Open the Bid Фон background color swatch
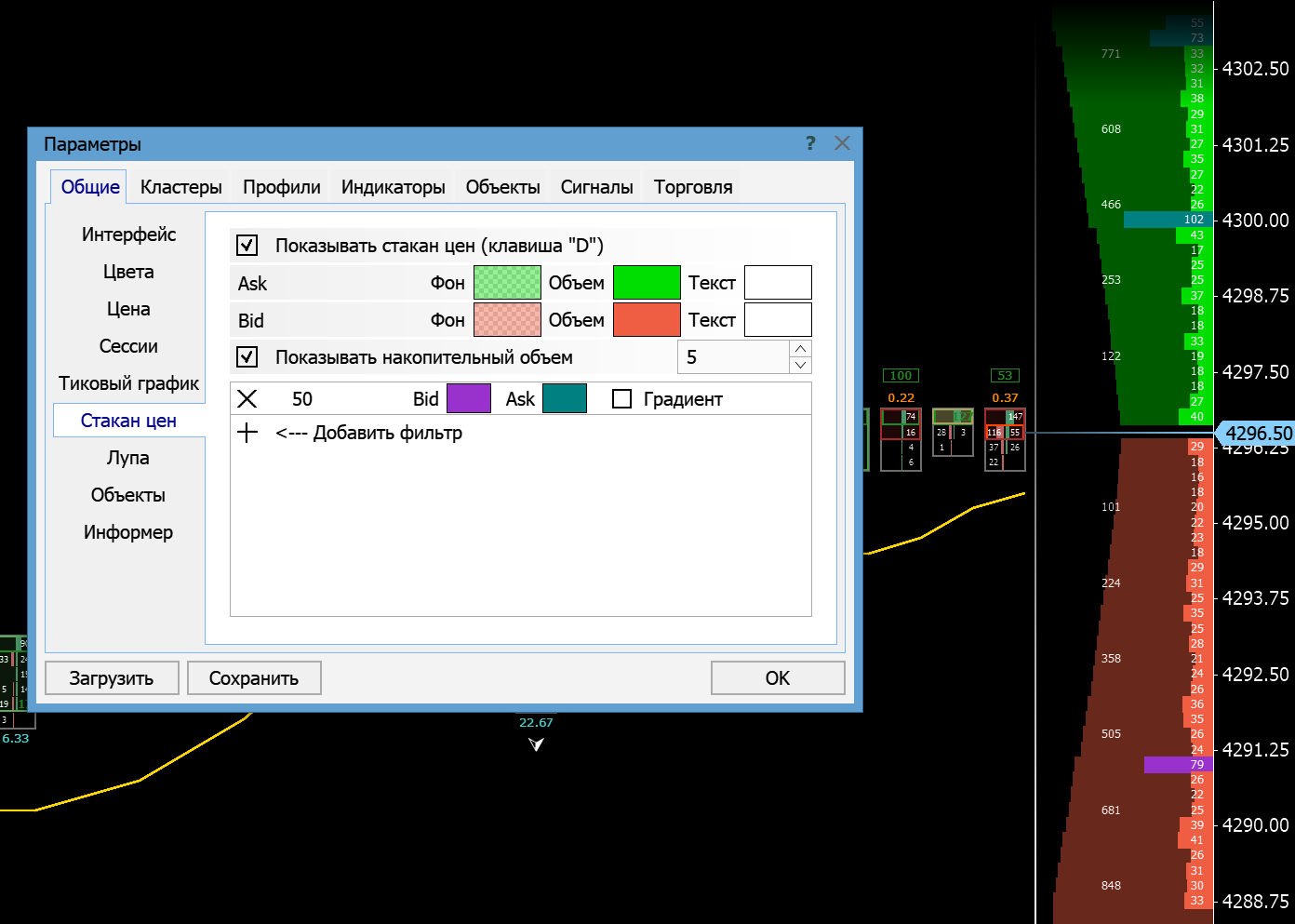 507,320
